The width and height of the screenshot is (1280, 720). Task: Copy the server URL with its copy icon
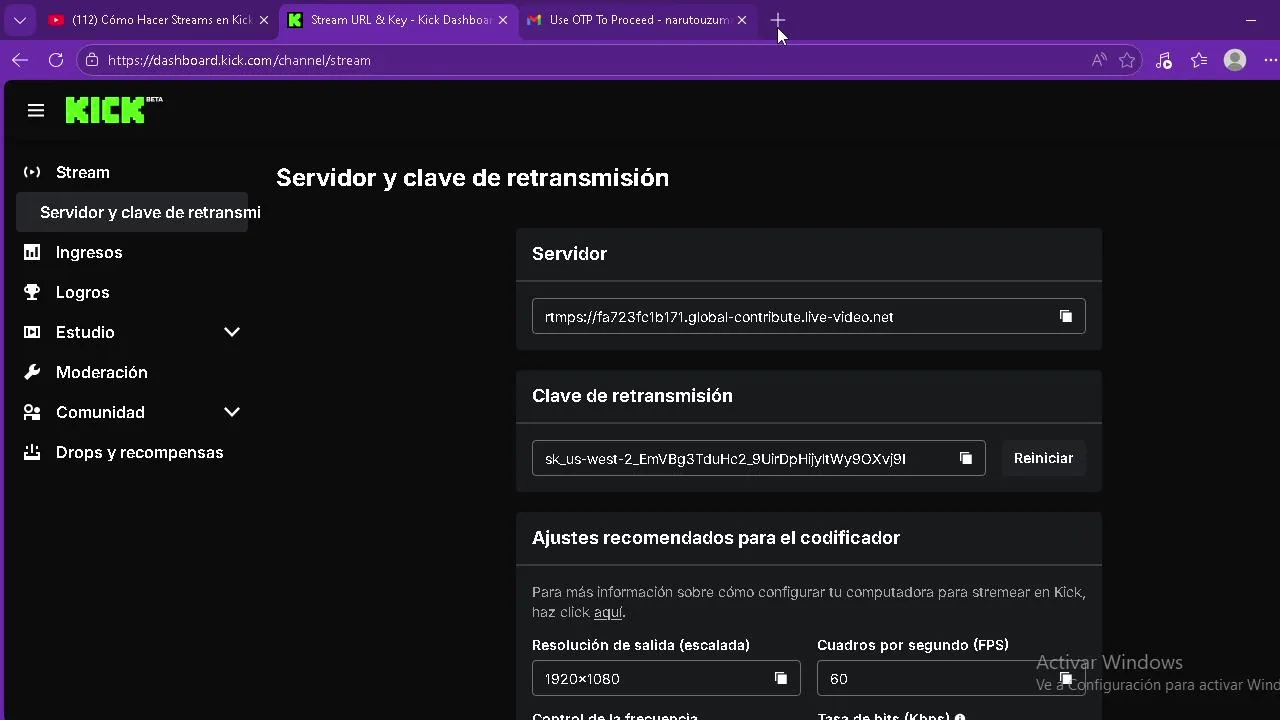pos(1066,317)
